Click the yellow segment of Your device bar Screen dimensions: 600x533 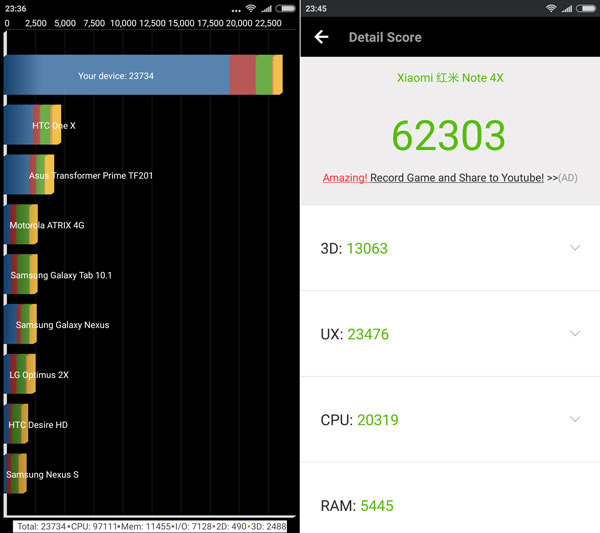pos(278,75)
